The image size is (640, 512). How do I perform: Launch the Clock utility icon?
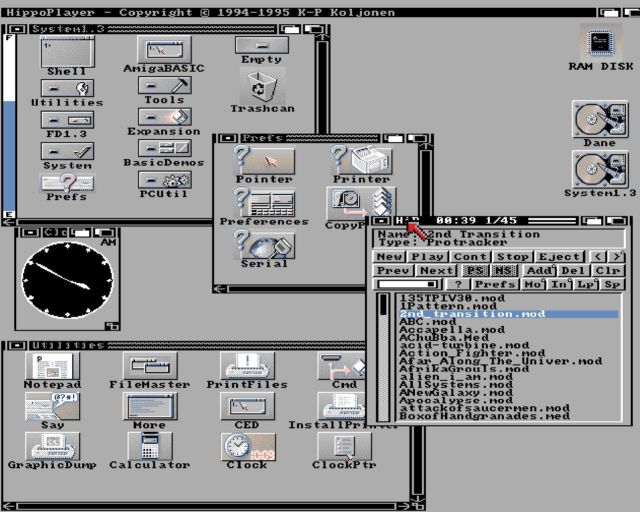pyautogui.click(x=248, y=446)
